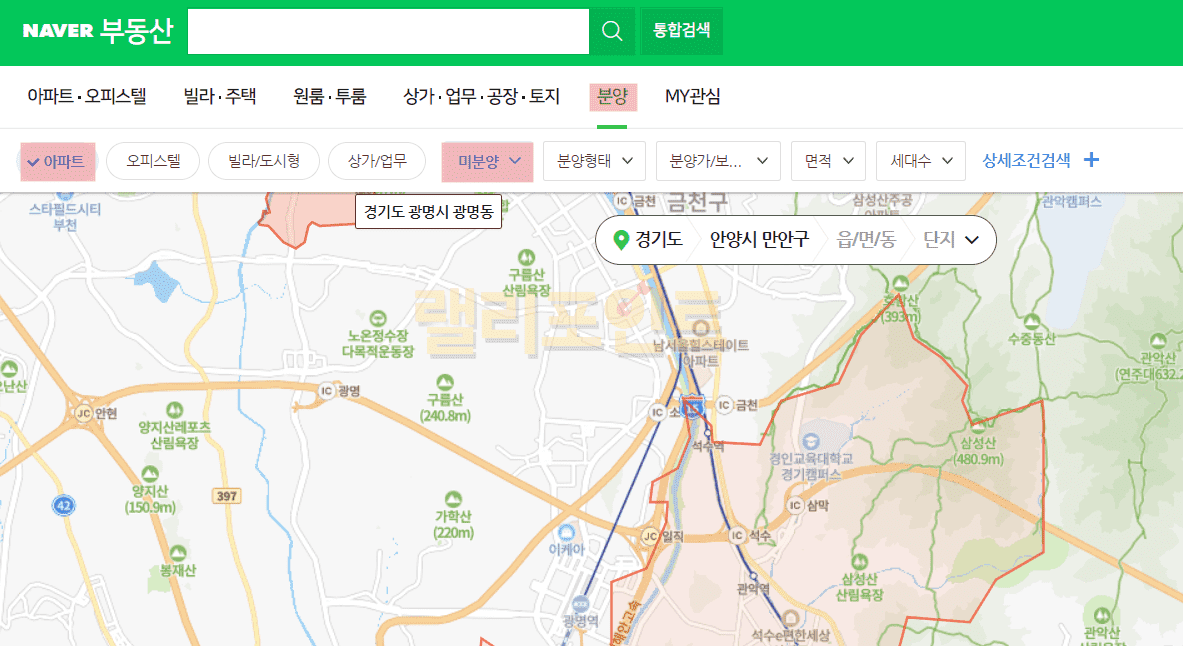Click the green location pin by 경기도
This screenshot has height=646, width=1183.
[622, 240]
